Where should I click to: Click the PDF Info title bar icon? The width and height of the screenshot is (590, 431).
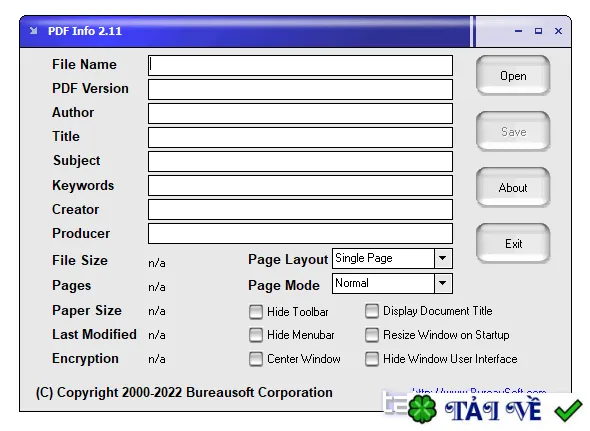click(x=33, y=31)
